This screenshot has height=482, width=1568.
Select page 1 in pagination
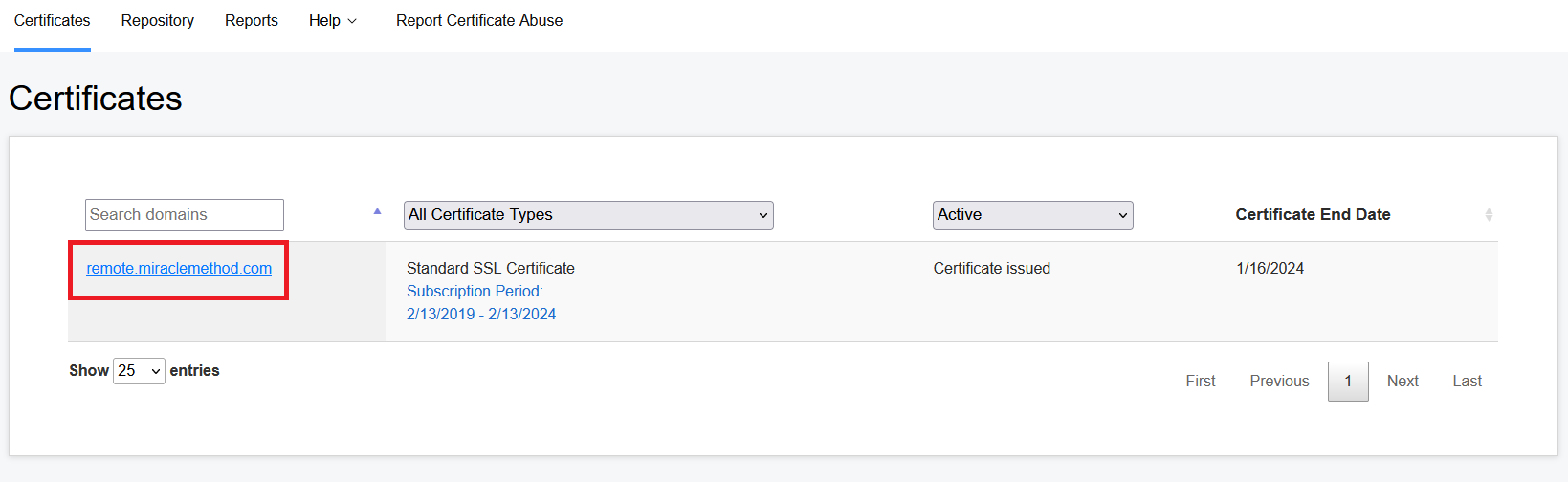(x=1348, y=382)
